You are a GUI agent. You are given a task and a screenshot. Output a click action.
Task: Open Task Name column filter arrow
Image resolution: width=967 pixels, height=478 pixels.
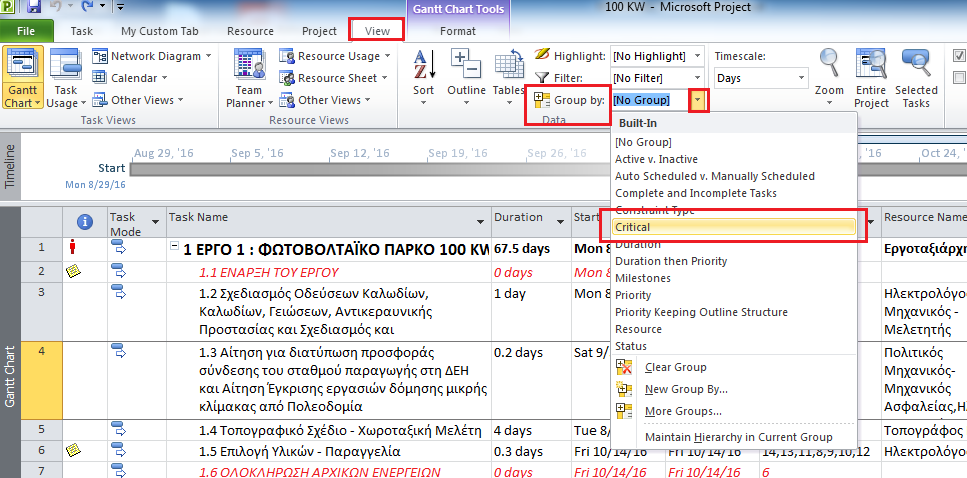point(480,222)
